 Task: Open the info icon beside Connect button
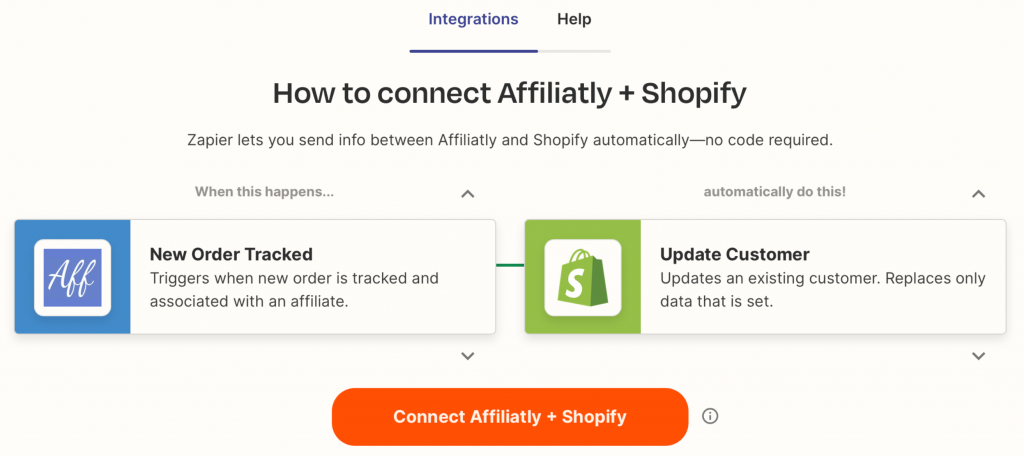(x=710, y=416)
